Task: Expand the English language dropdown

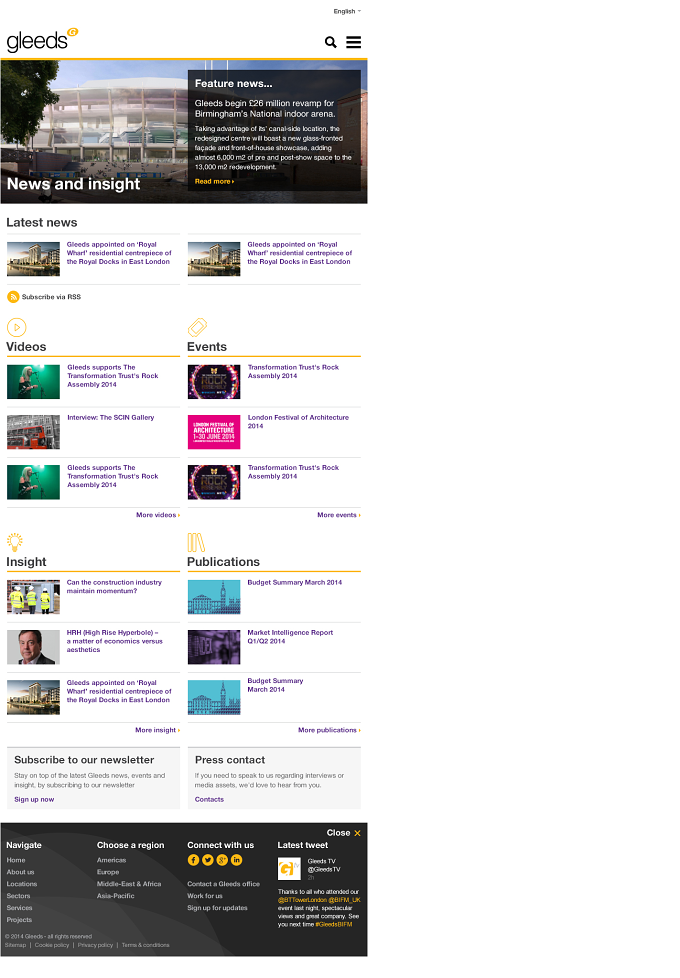Action: (347, 11)
